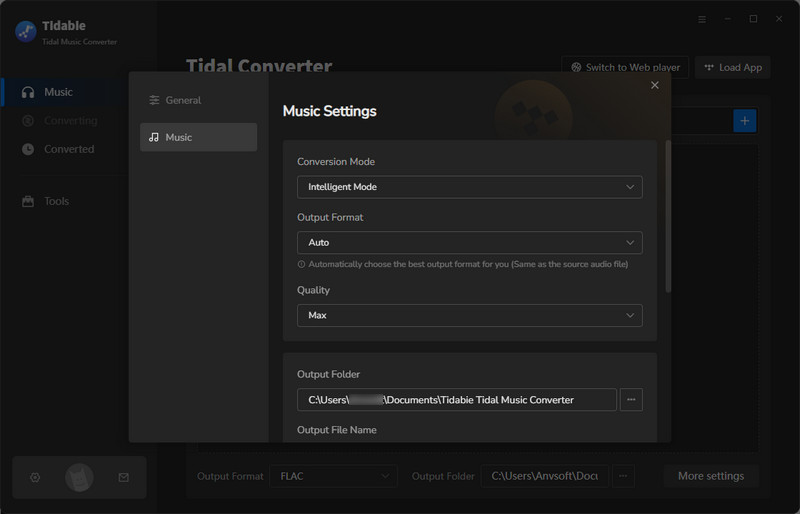This screenshot has height=514, width=800.
Task: Minimize the Tidabie window
Action: (728, 19)
